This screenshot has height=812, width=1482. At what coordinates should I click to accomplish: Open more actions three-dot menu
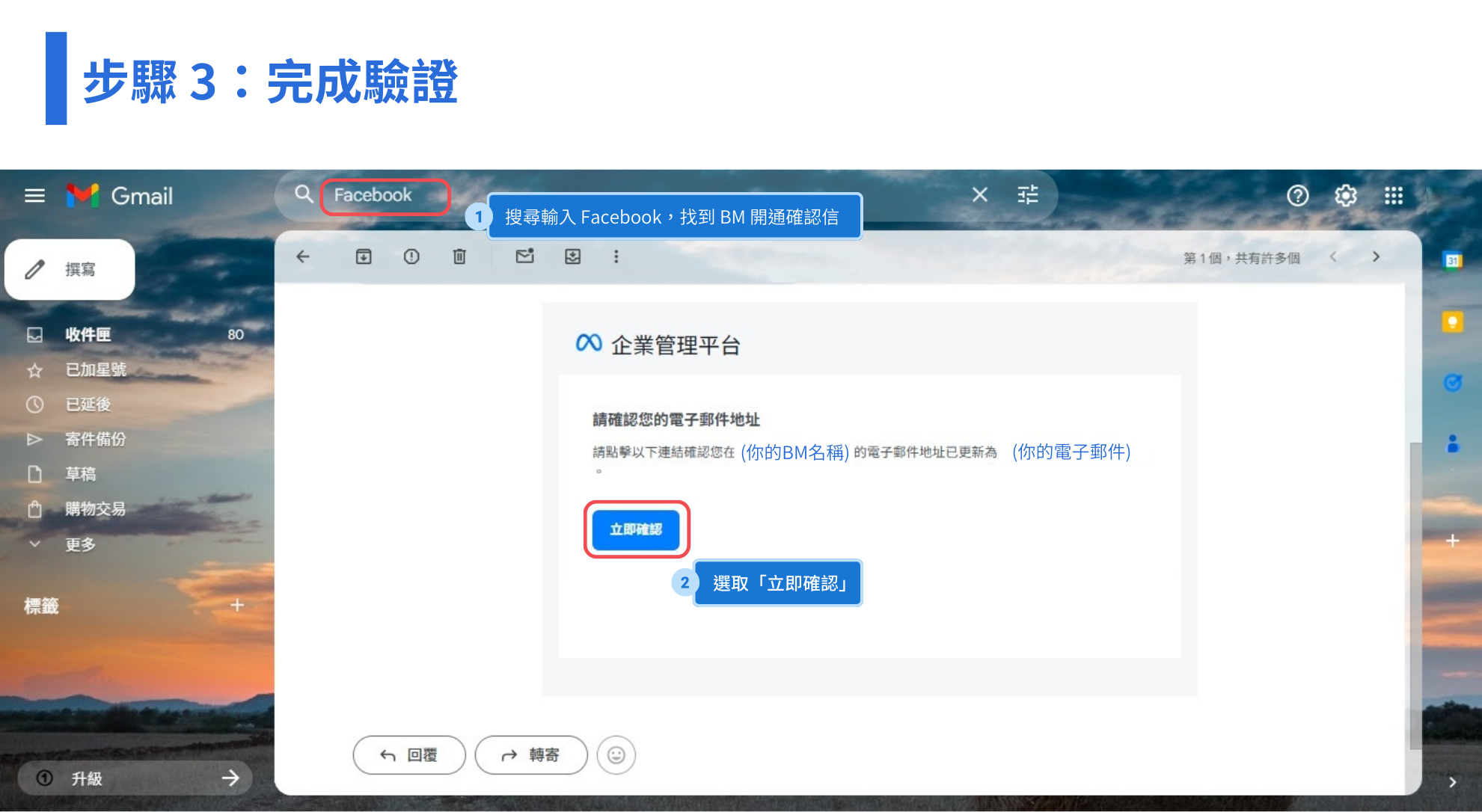616,257
